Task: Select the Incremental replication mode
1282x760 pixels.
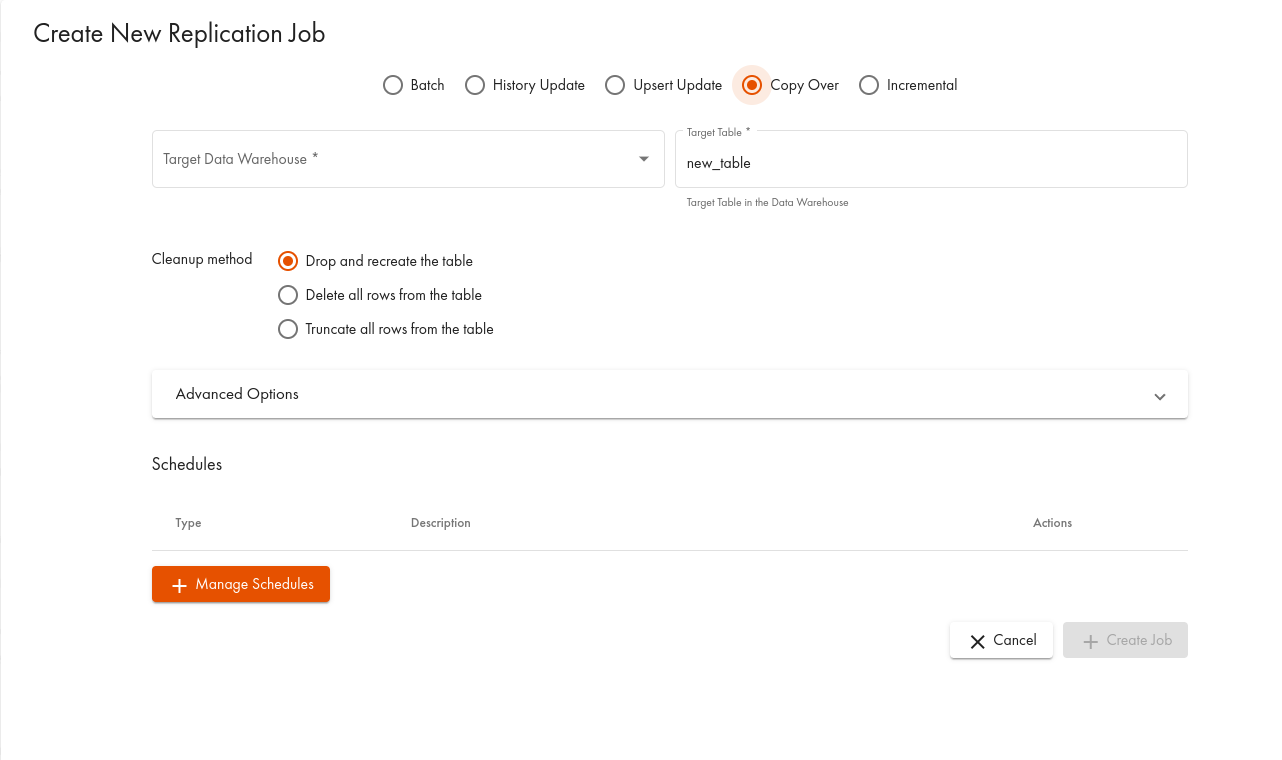Action: [x=869, y=85]
